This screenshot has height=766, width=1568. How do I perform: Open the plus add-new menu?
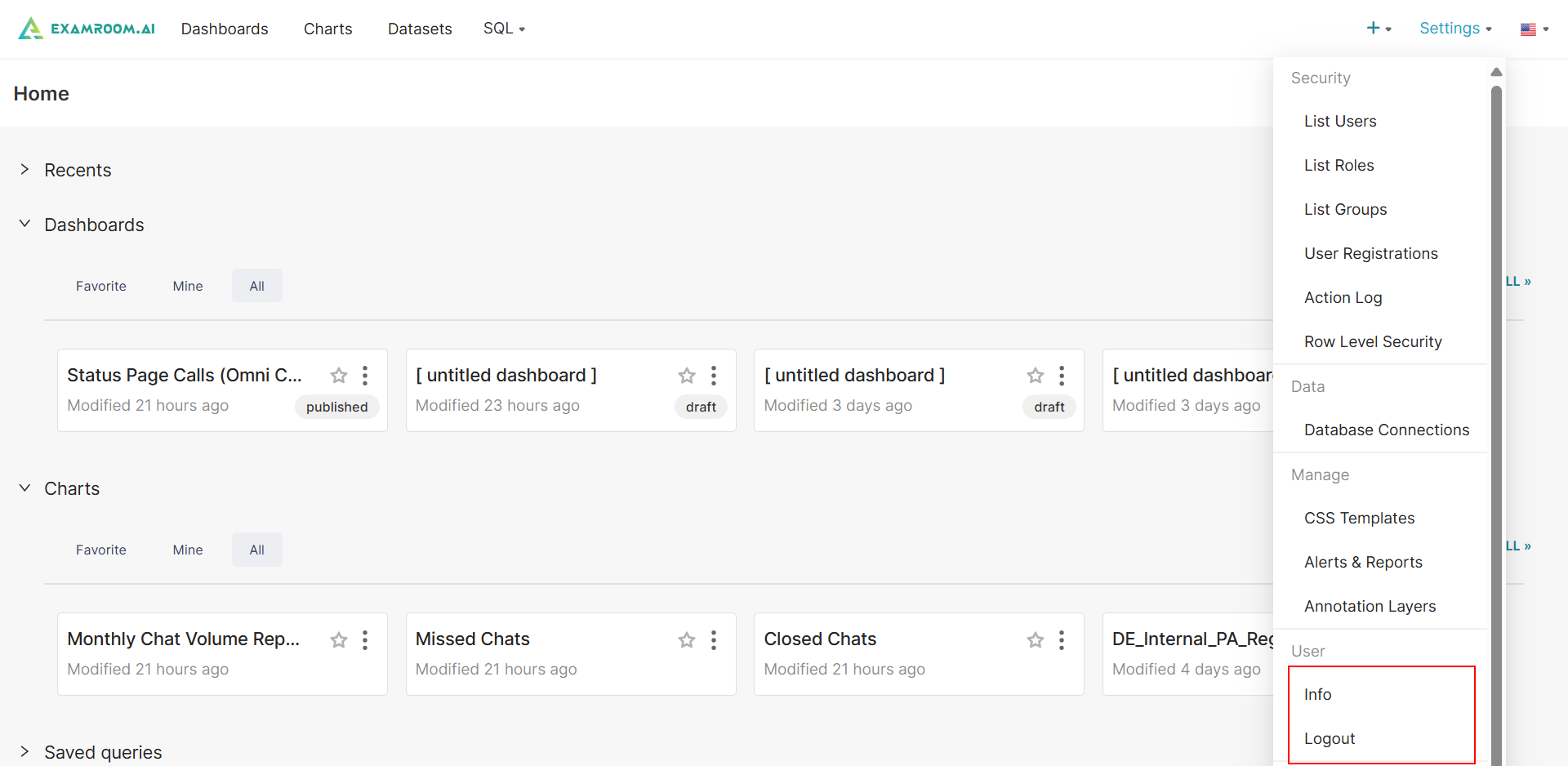click(x=1379, y=29)
